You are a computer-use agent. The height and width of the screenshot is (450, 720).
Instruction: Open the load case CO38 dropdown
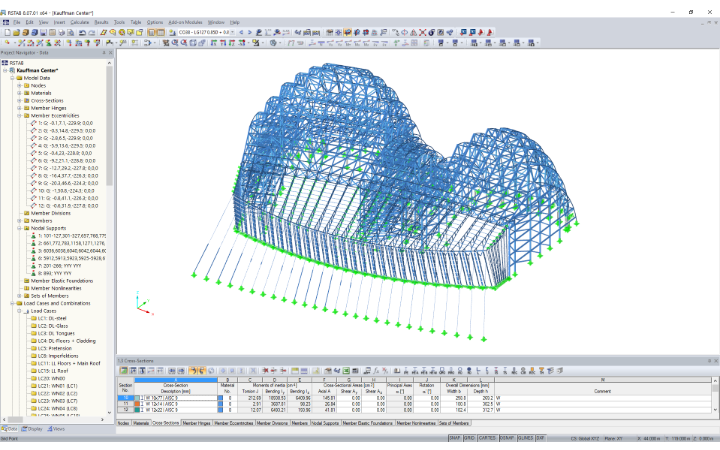[232, 33]
